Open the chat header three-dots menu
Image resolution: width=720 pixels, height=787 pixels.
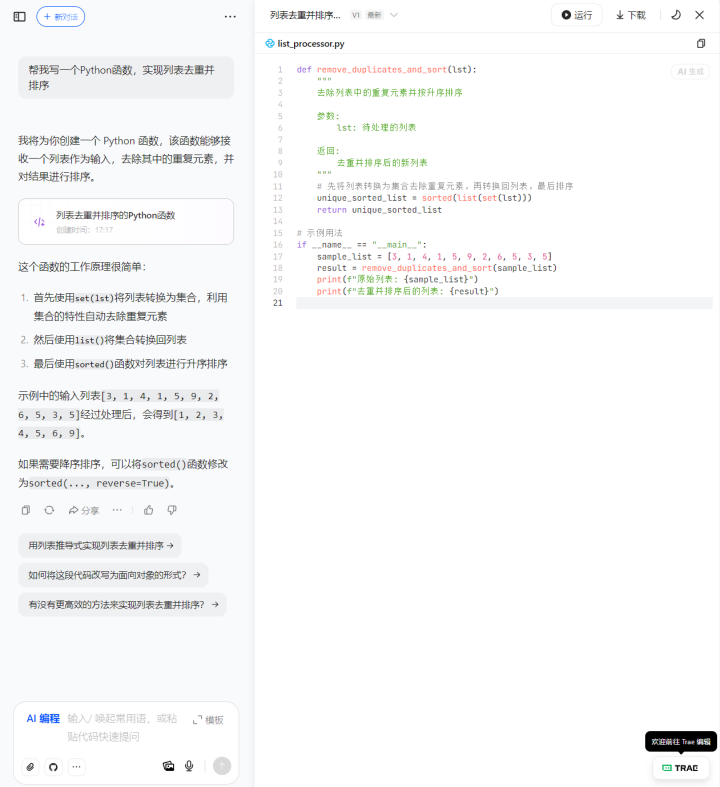click(x=230, y=17)
